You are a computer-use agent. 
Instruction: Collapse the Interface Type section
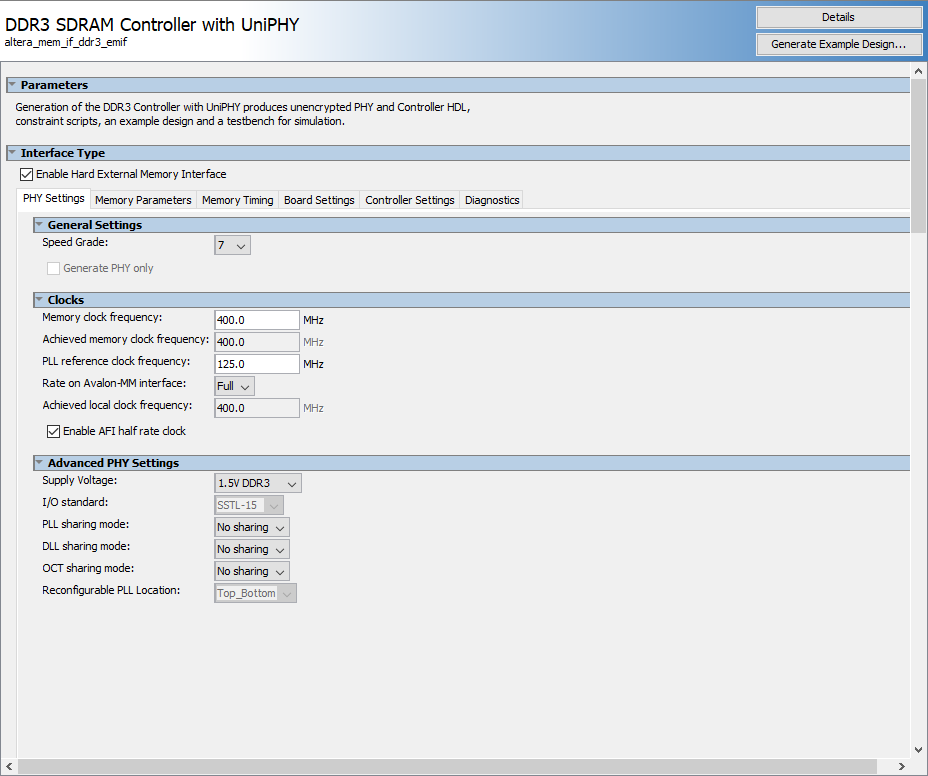click(12, 153)
